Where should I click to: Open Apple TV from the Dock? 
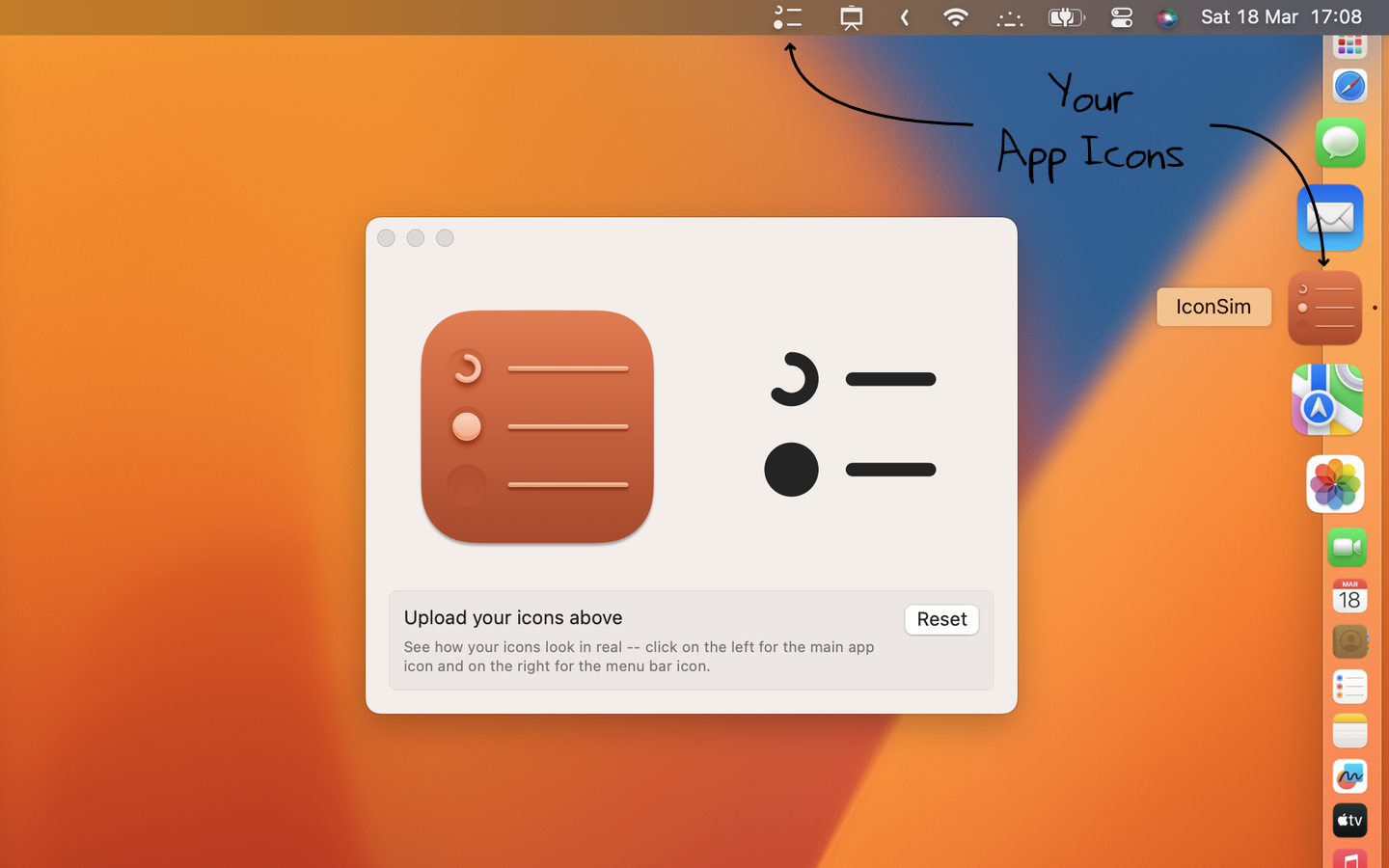click(x=1349, y=821)
